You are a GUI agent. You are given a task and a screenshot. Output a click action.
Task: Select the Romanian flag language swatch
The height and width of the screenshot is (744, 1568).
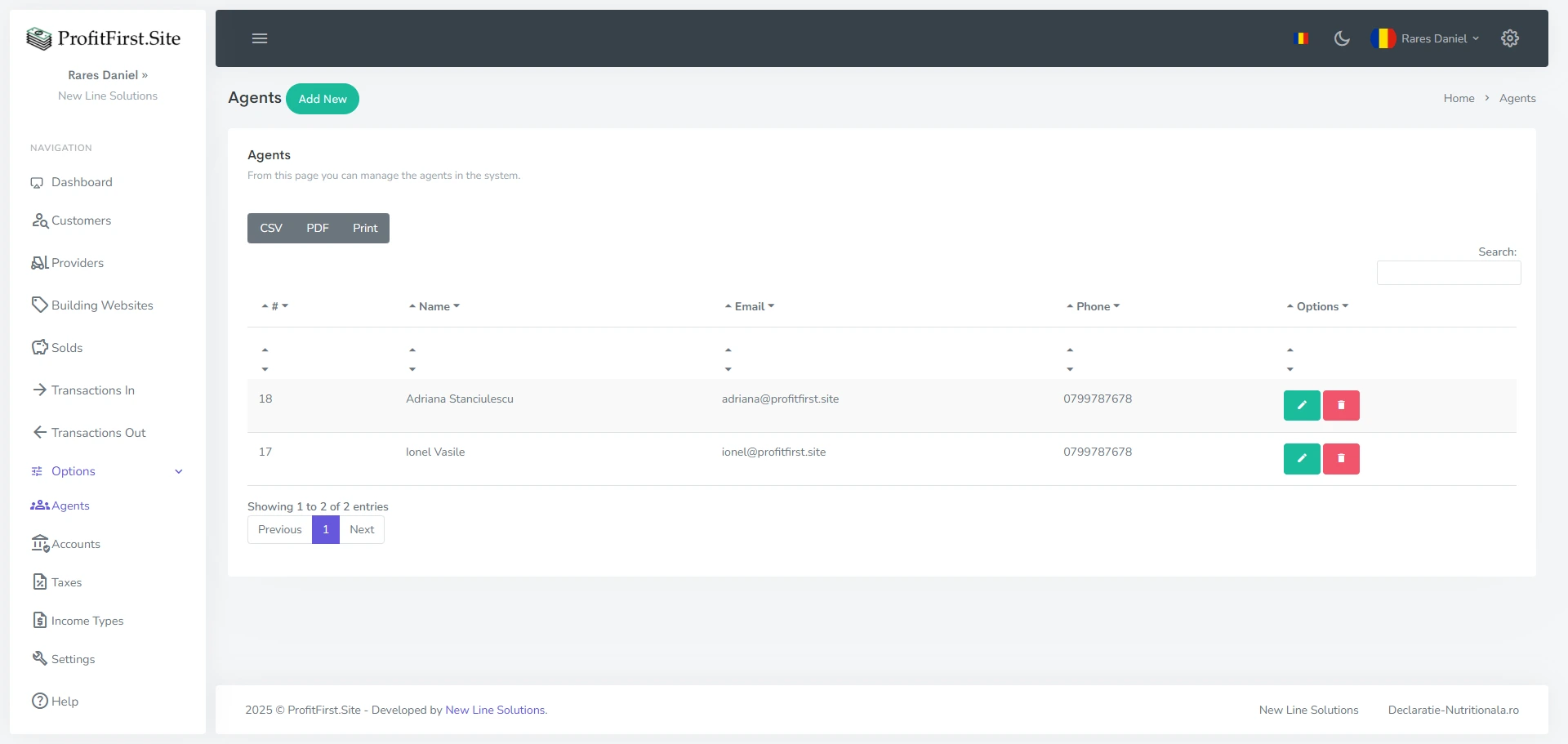point(1303,38)
